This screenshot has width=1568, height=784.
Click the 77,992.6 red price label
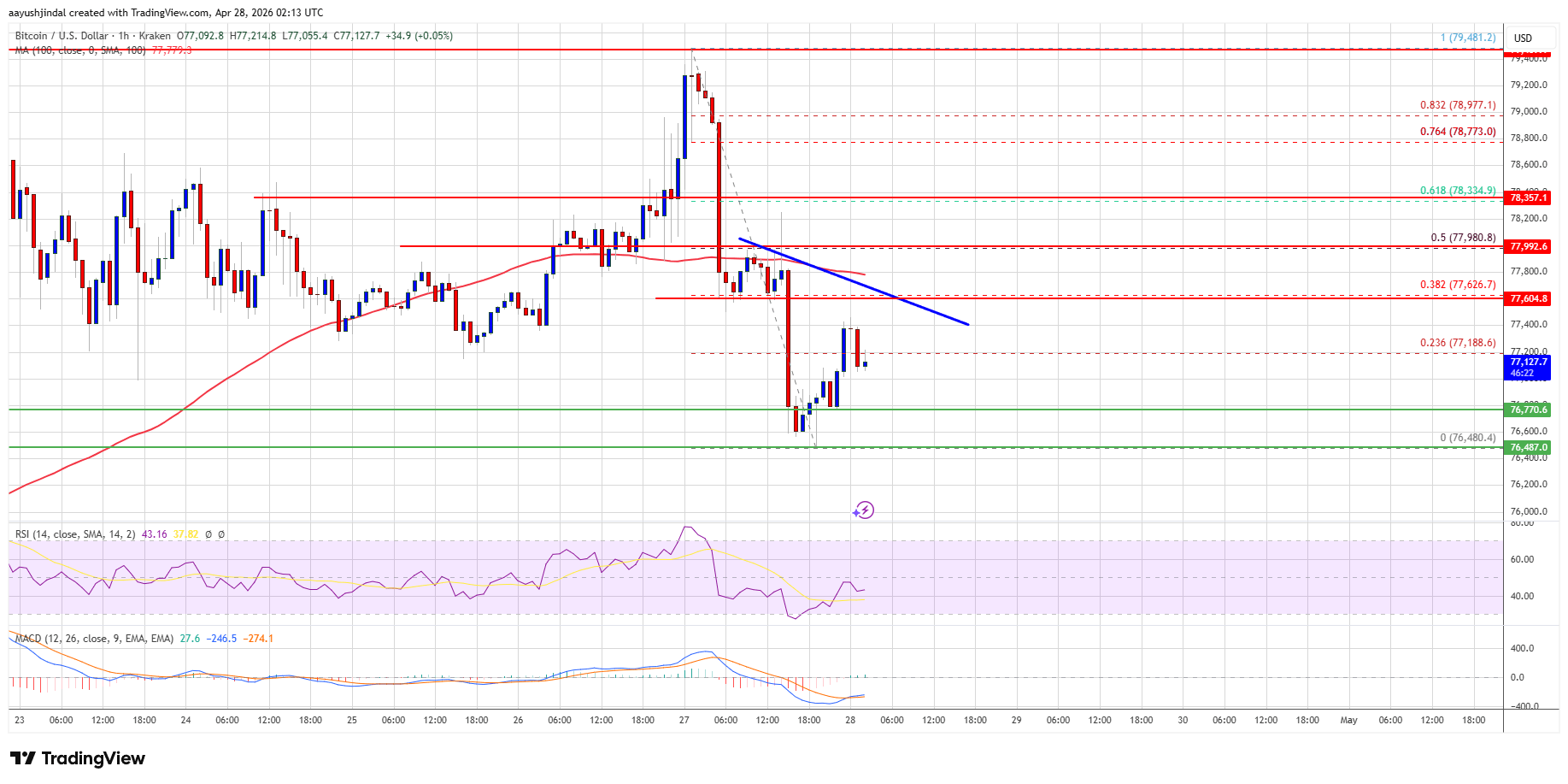[x=1528, y=246]
